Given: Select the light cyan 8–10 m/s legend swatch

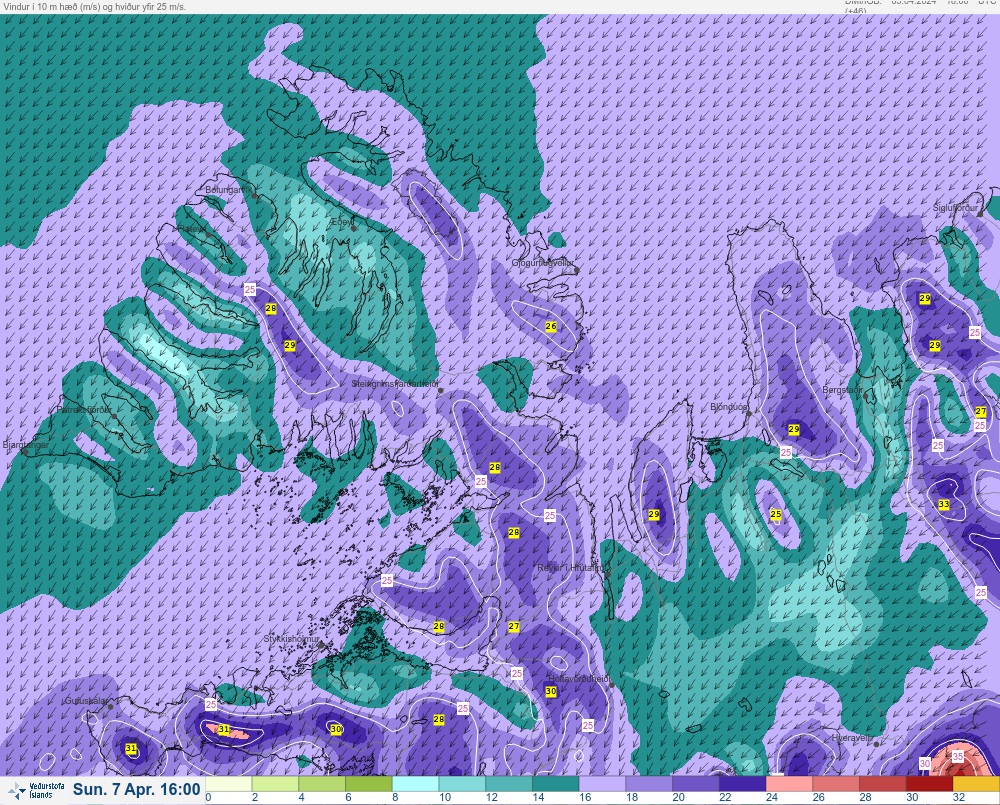Looking at the screenshot, I should pos(416,783).
